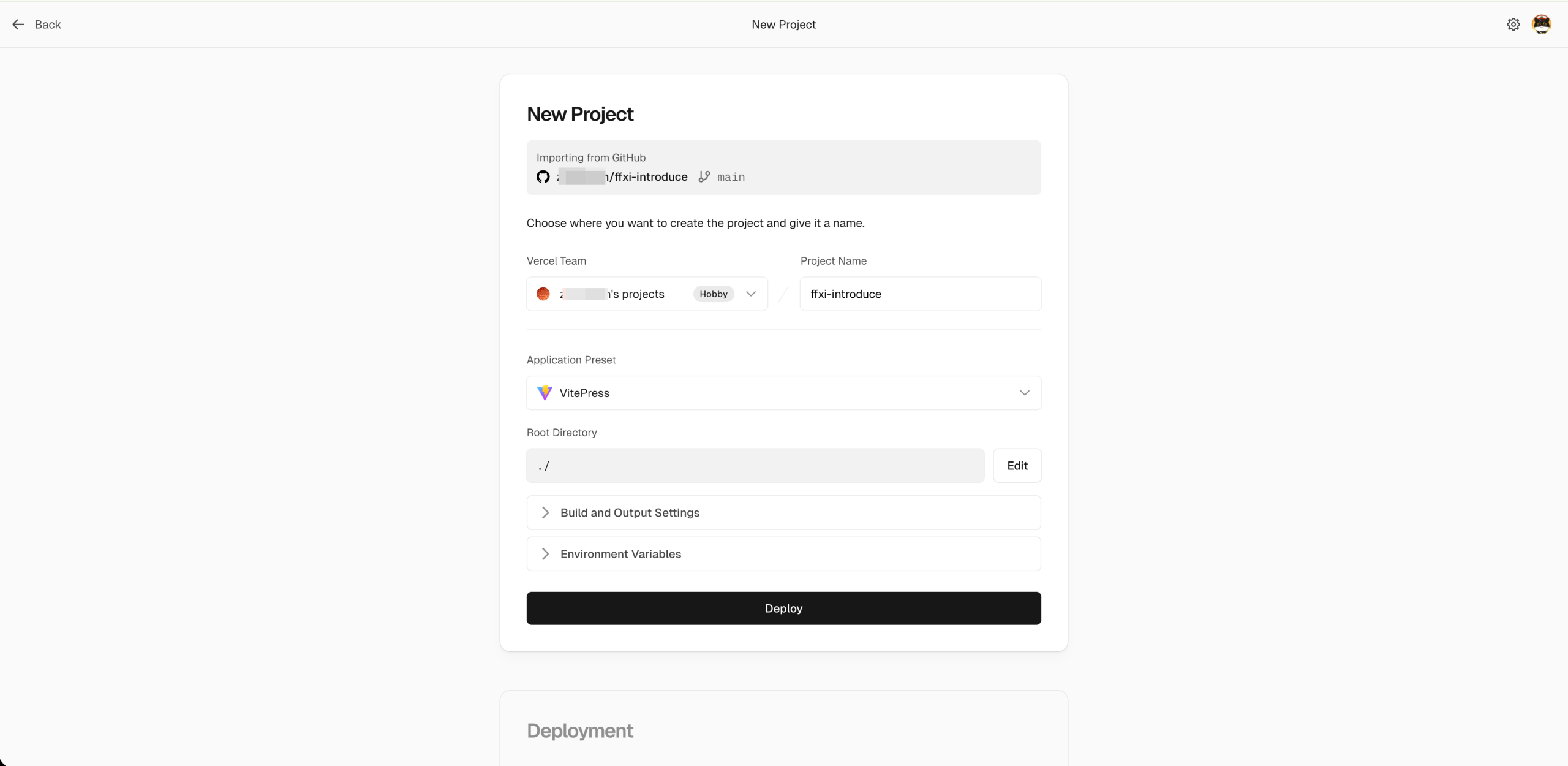Select the VitePress preset text
The height and width of the screenshot is (766, 1568).
point(584,393)
